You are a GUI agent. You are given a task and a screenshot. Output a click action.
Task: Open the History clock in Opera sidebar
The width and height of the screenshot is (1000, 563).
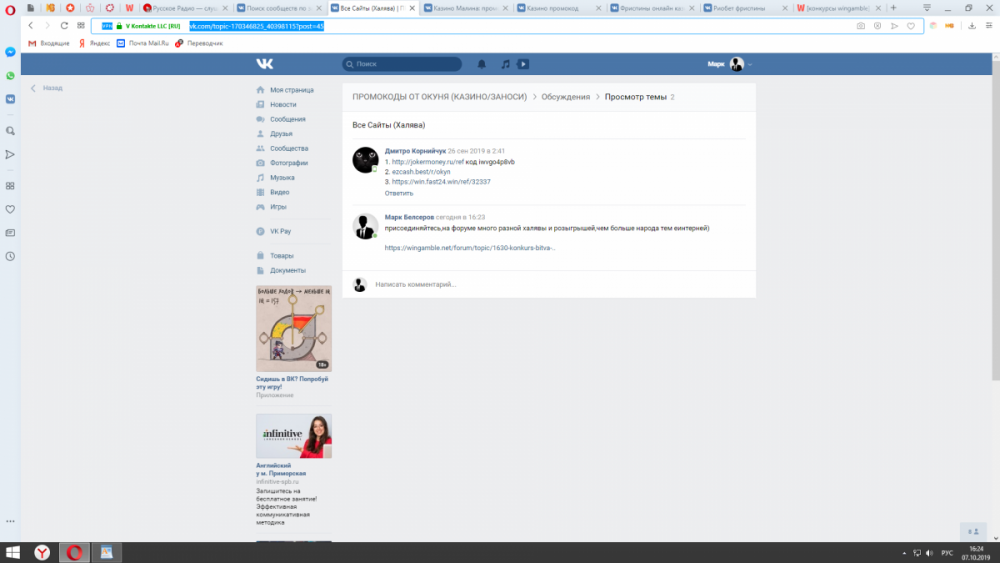pos(10,256)
